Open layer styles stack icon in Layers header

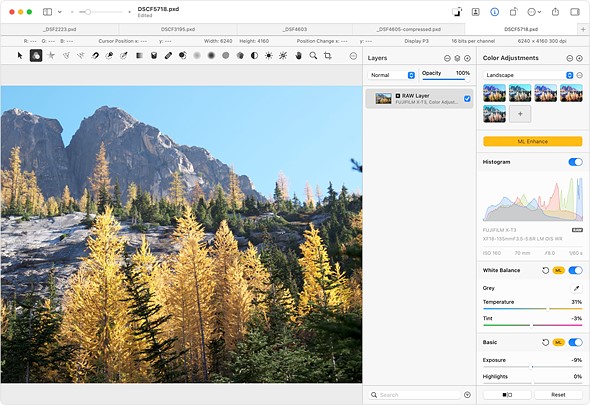pyautogui.click(x=457, y=58)
